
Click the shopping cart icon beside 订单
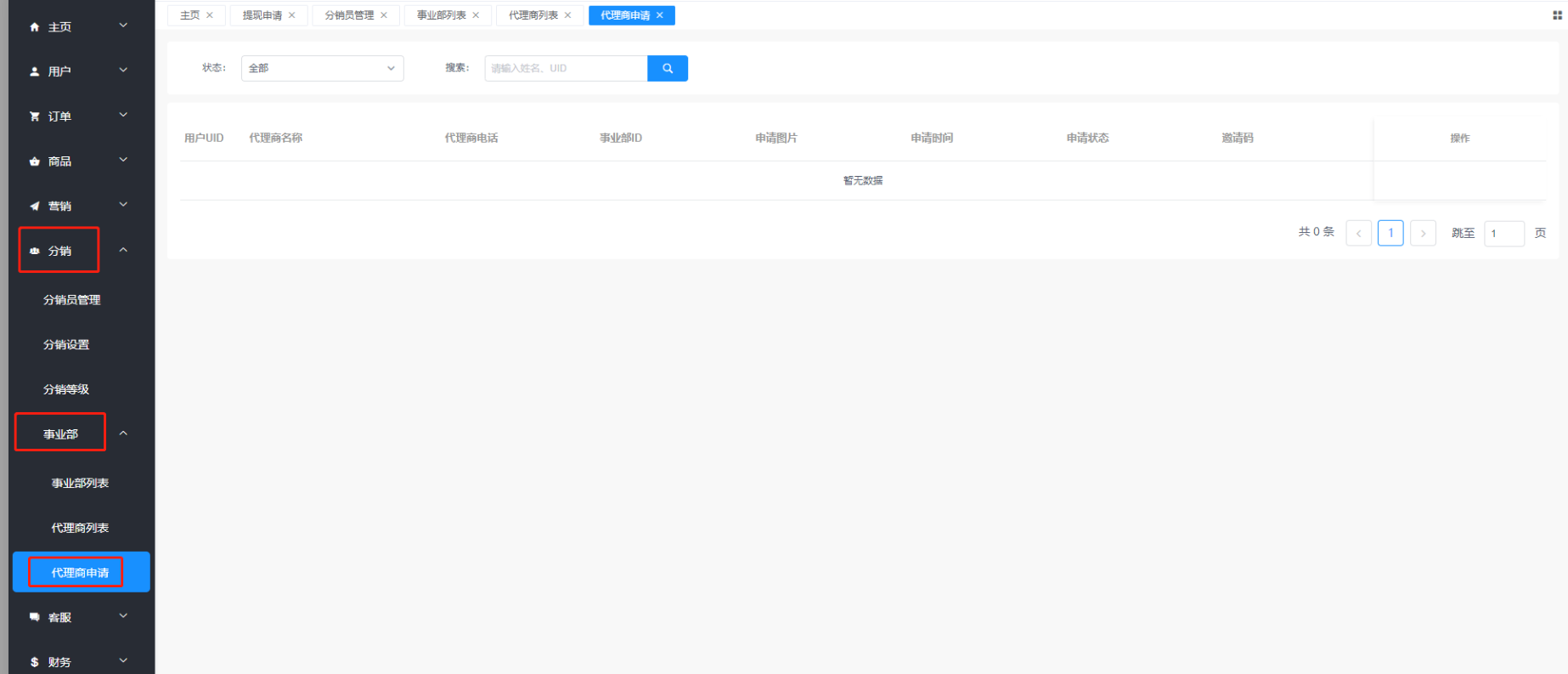coord(35,116)
